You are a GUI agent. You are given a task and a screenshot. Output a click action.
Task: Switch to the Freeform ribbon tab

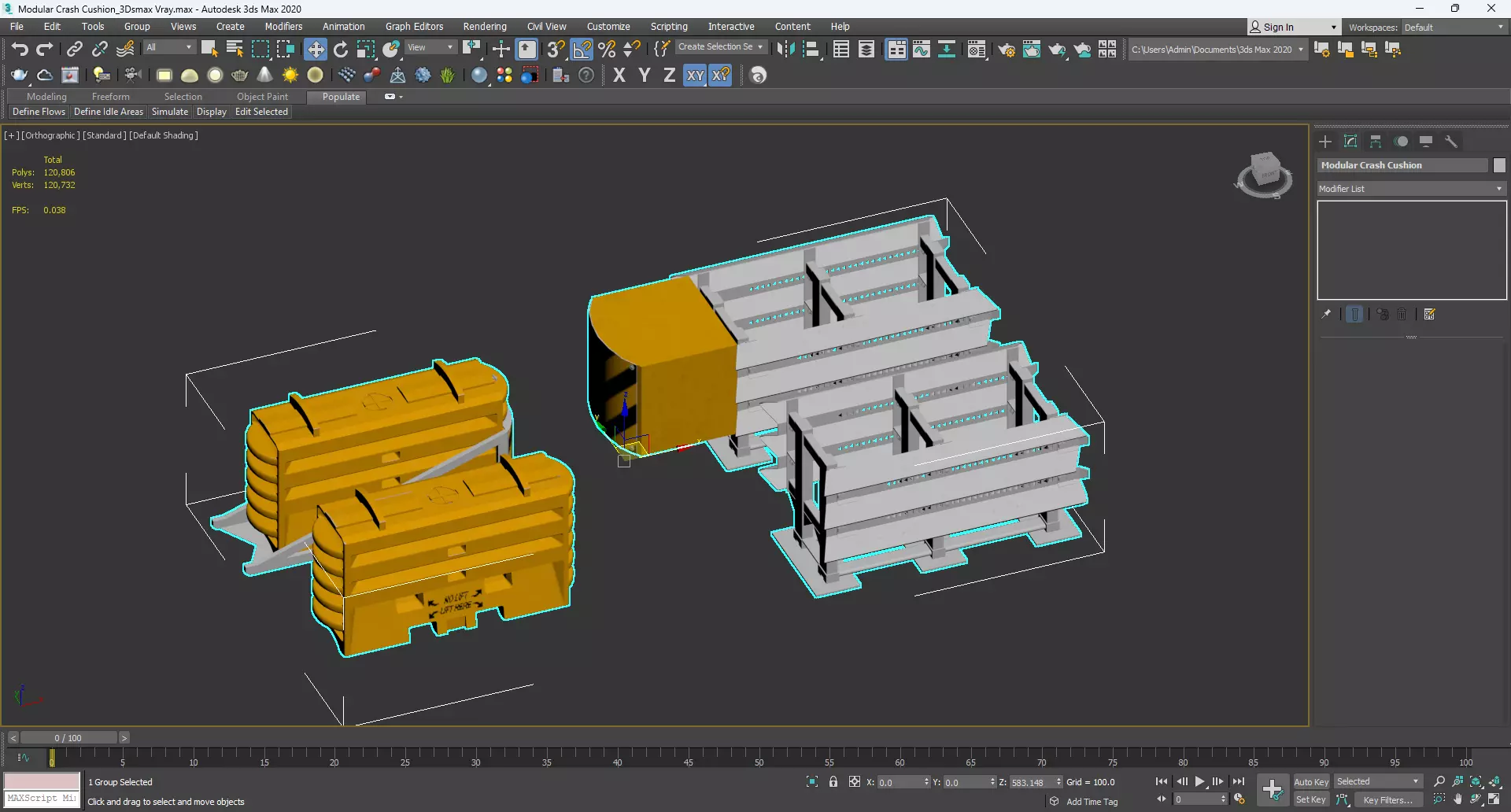pos(110,97)
